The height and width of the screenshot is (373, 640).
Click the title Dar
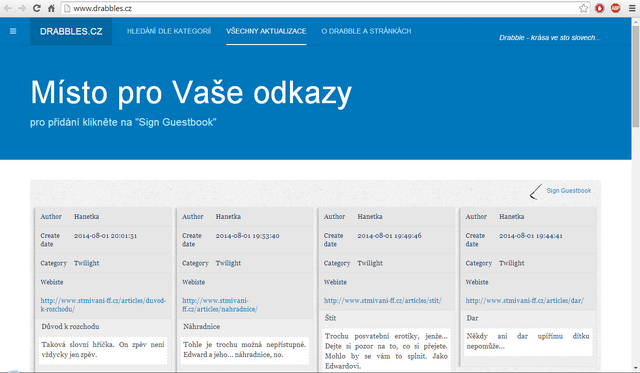(x=472, y=318)
